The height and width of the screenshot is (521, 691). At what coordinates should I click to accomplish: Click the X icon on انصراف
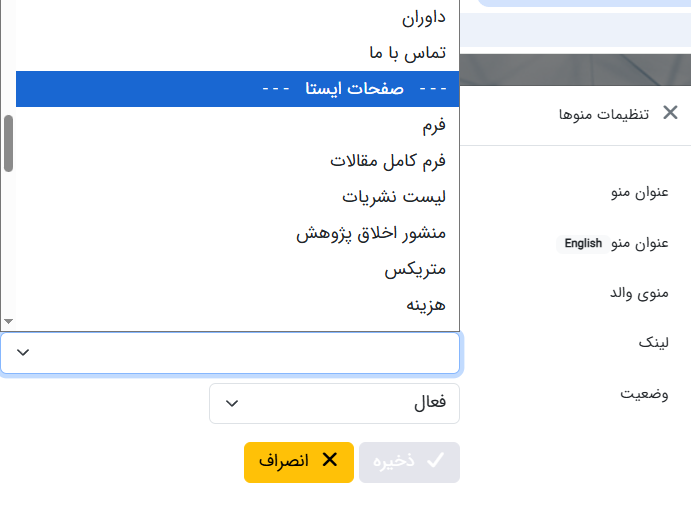330,461
